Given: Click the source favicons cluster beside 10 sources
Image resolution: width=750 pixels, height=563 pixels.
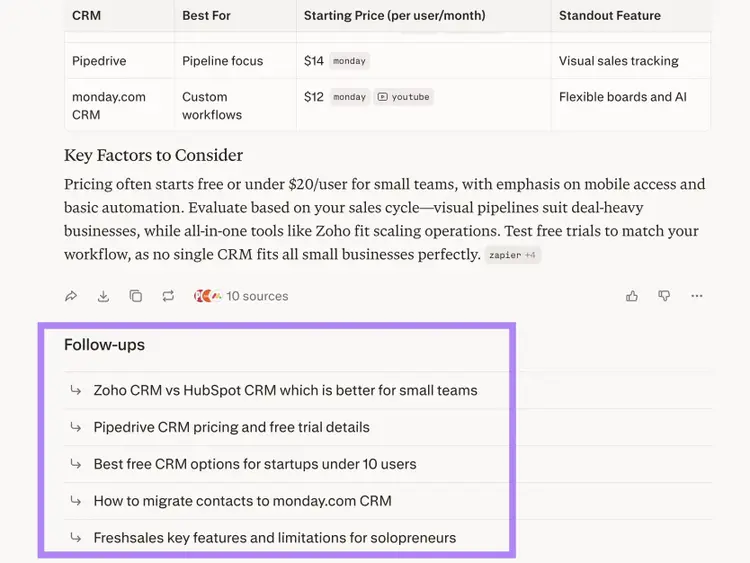Looking at the screenshot, I should (208, 296).
